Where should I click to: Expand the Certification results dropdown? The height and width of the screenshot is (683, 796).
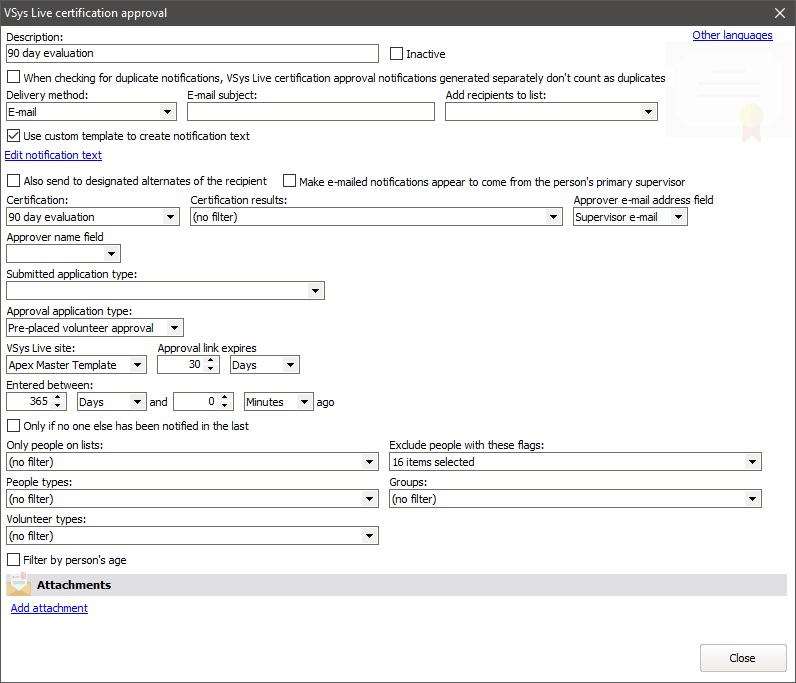[554, 217]
